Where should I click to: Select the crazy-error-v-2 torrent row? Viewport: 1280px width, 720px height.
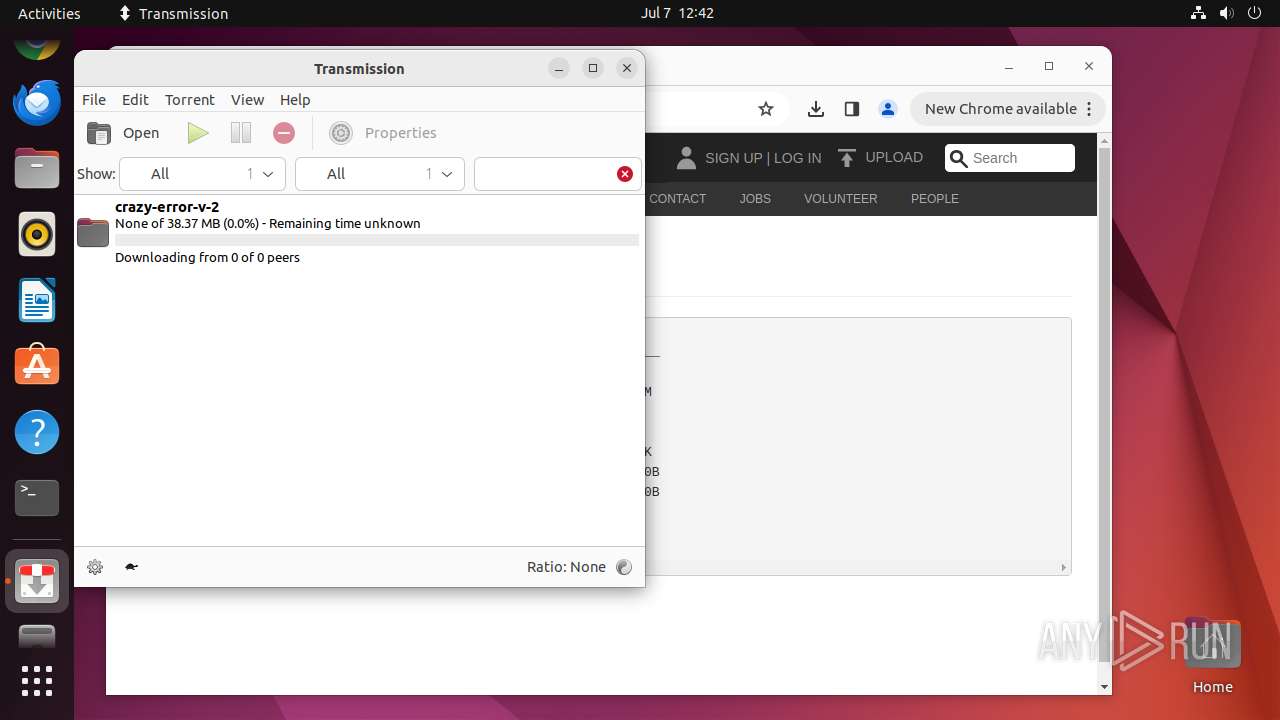359,232
